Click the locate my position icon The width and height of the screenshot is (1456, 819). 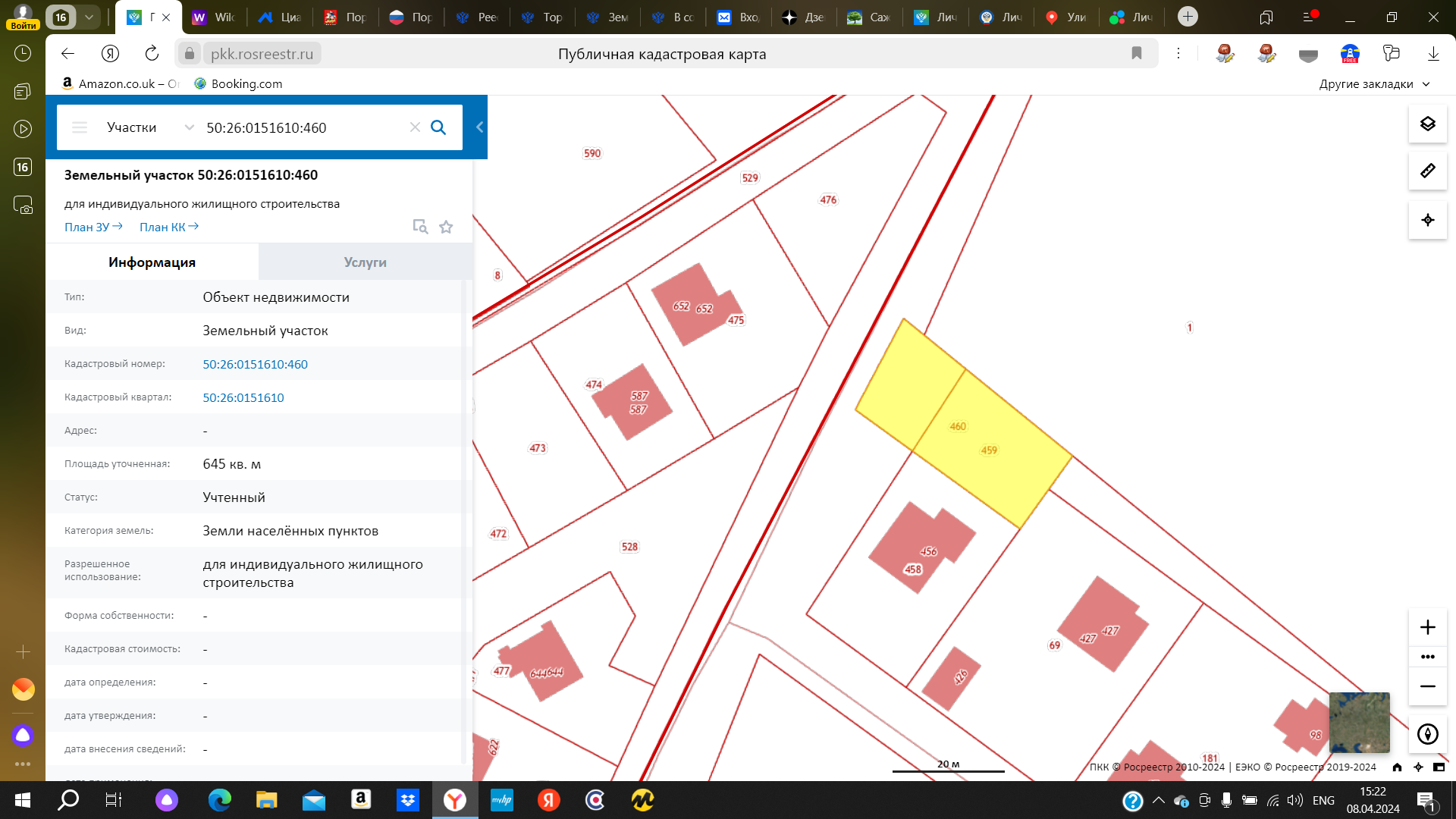pos(1427,220)
